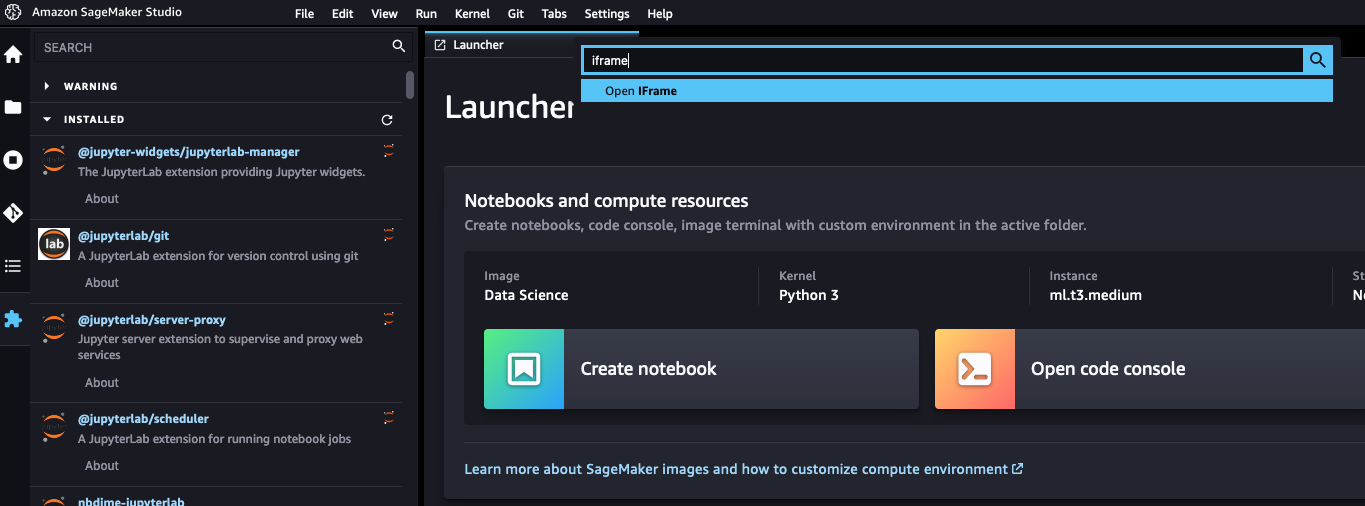The width and height of the screenshot is (1365, 506).
Task: Open @jupyterlab/server-proxy extension link
Action: pos(152,320)
